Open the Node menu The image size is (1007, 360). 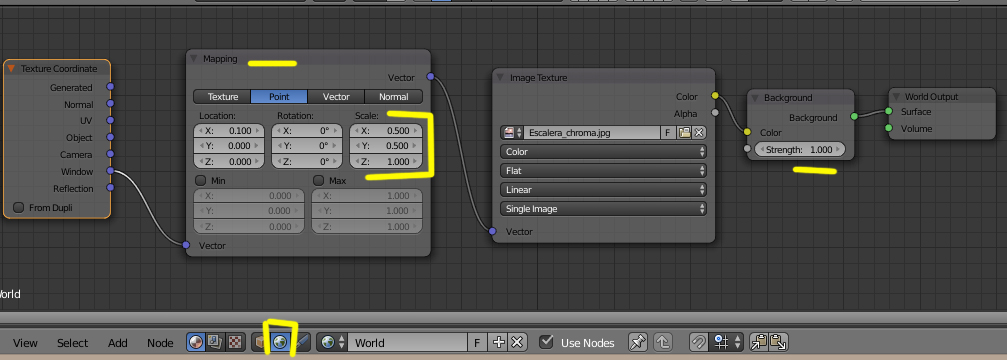point(160,343)
